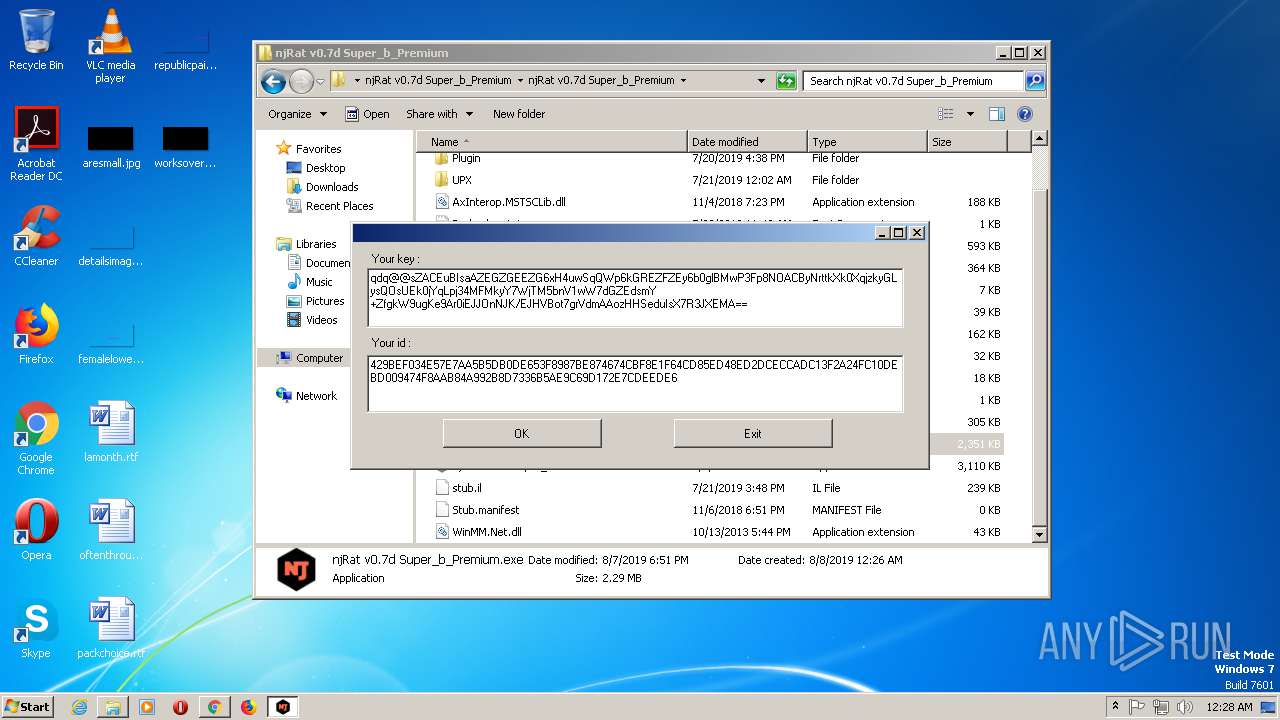Open the recent pages dropdown arrow
The image size is (1280, 720).
click(320, 81)
